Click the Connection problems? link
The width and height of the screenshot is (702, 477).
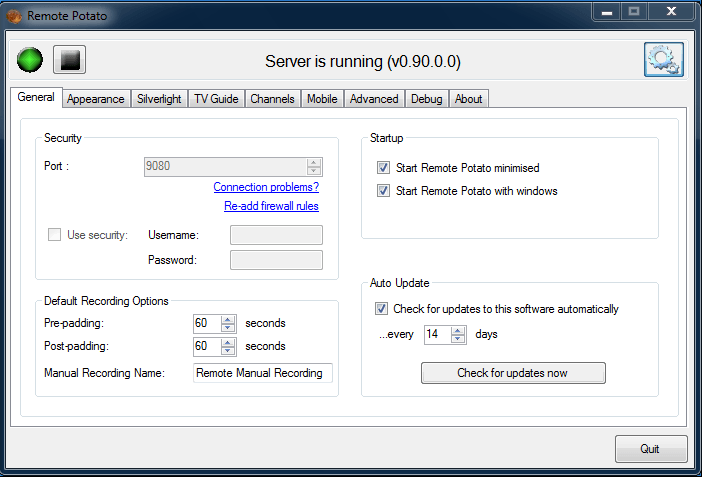point(266,187)
